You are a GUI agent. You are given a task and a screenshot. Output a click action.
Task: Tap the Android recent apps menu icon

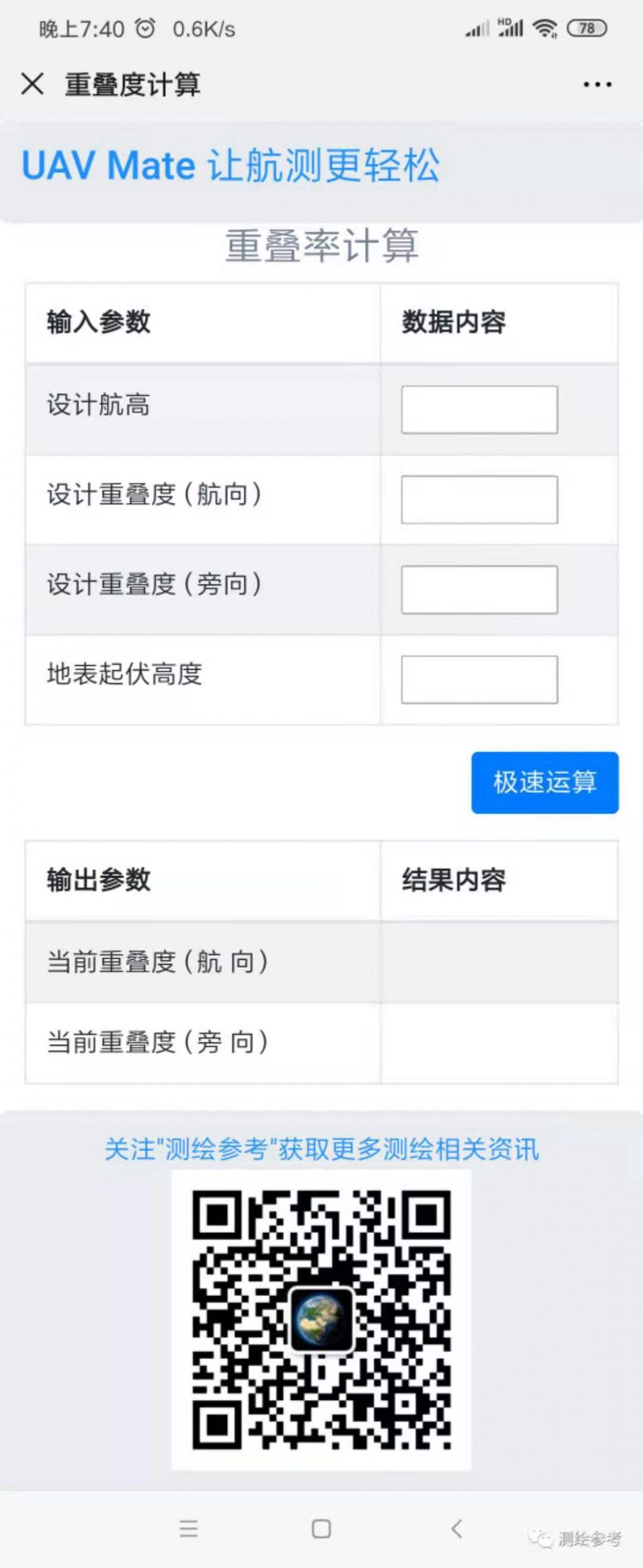pos(189,1528)
